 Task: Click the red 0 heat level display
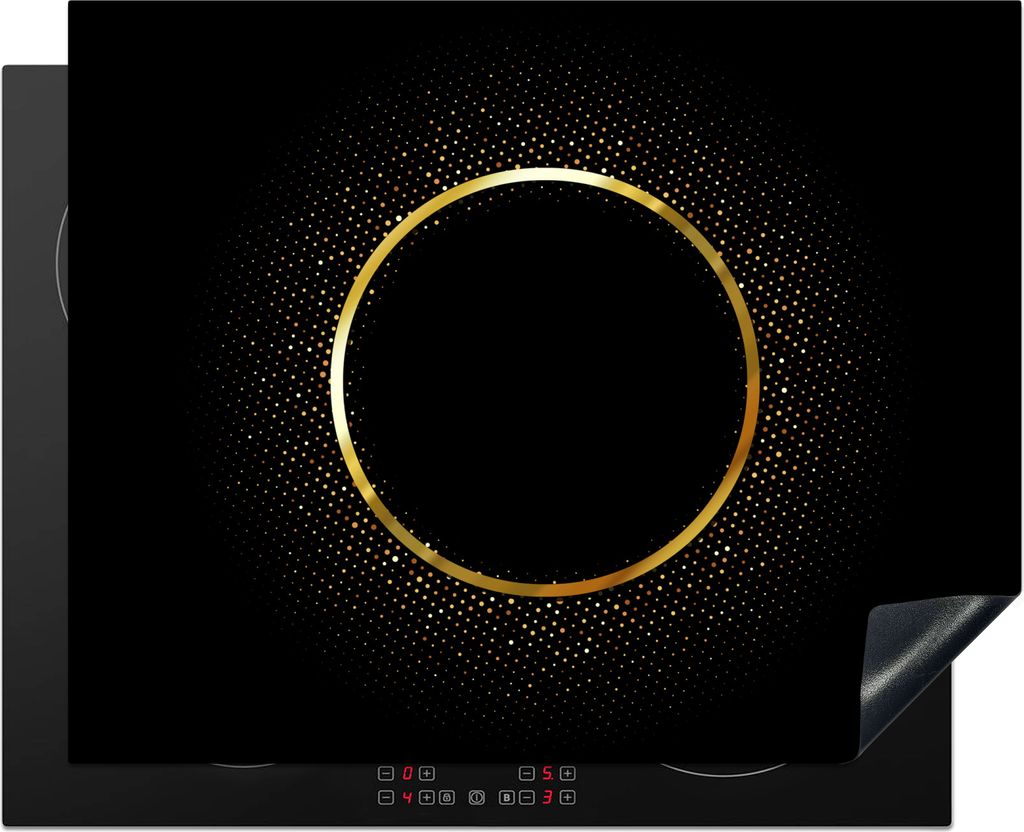[407, 773]
